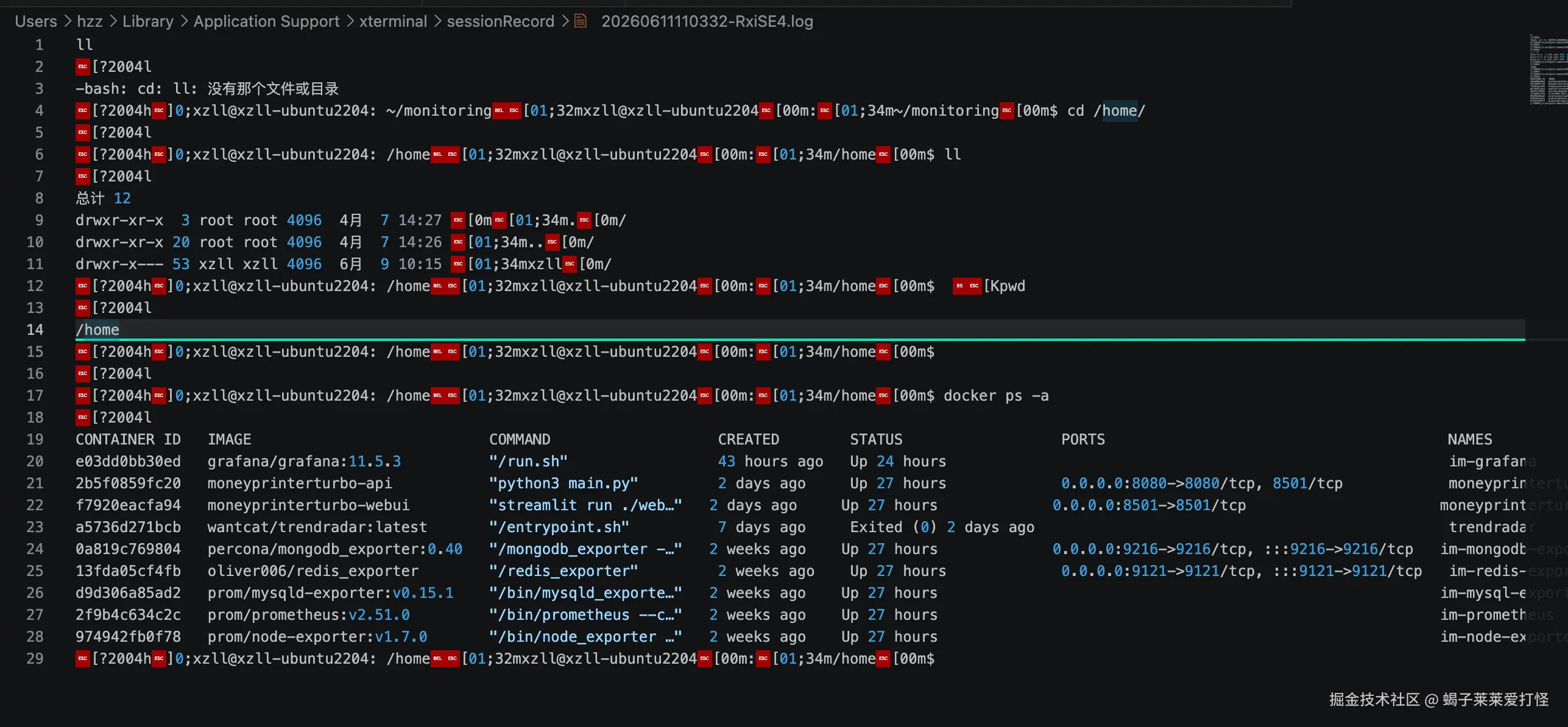Click the "43 hours ago" created value
Viewport: 1568px width, 727px height.
pos(771,462)
